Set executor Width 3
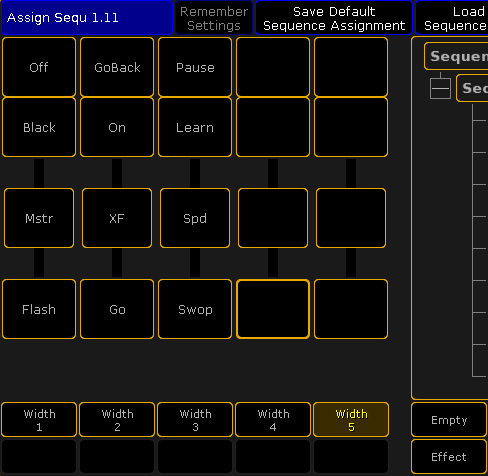Screen dimensions: 488x476 point(195,420)
